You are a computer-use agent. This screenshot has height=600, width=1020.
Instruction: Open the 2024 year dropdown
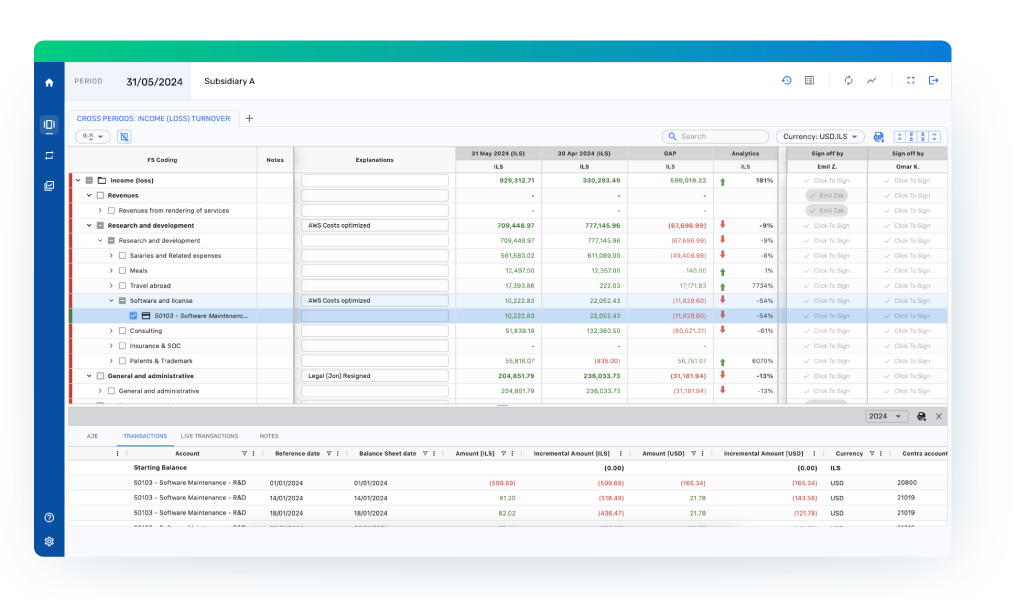click(x=886, y=416)
